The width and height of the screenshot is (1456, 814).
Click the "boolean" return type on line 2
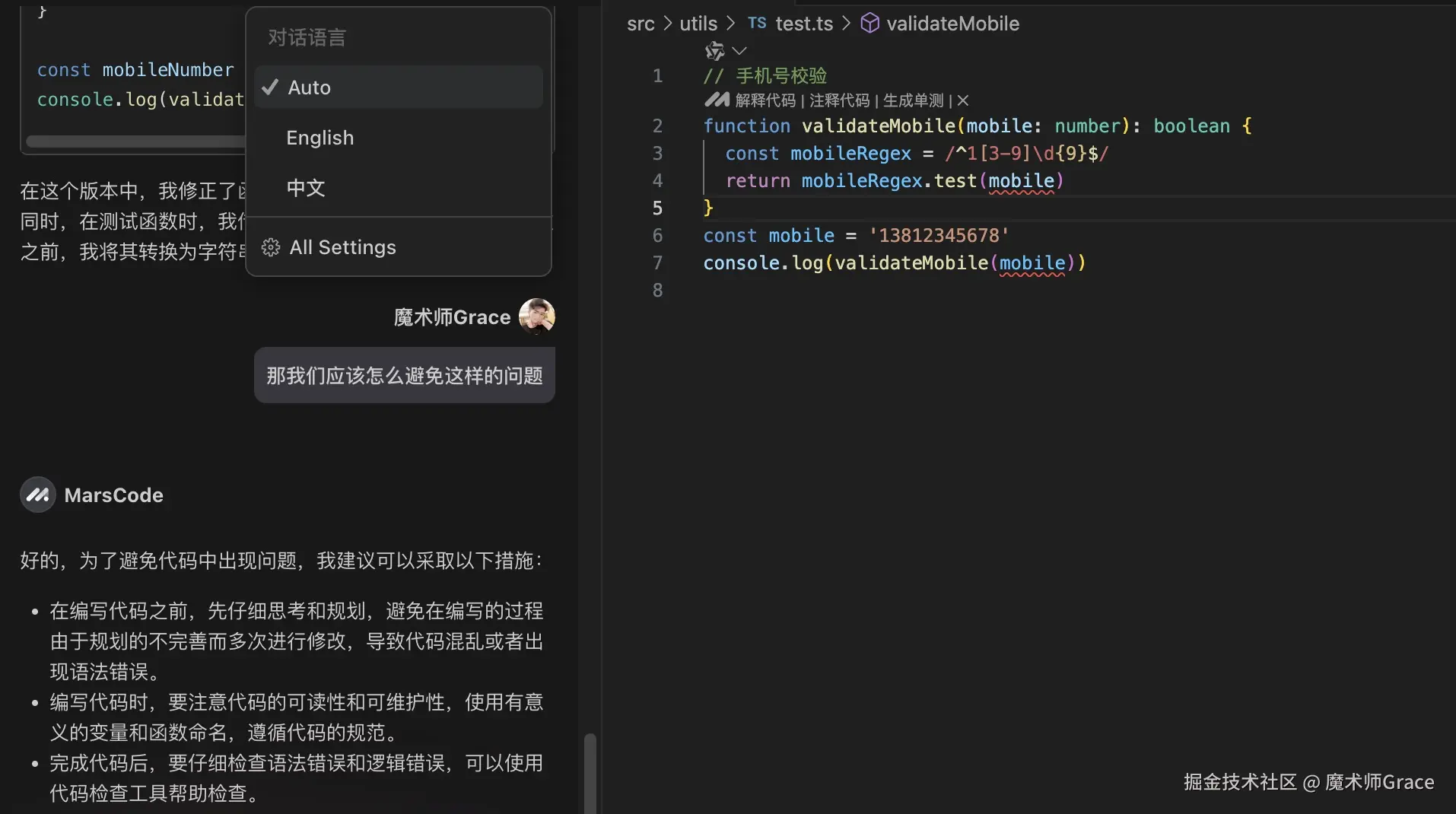[1191, 126]
